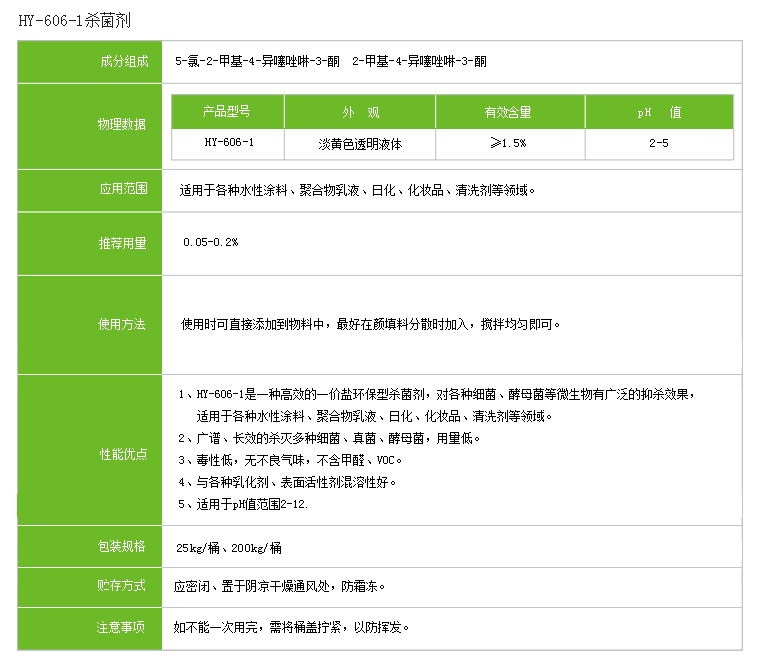760x669 pixels.
Task: Click the 产品型号 column header
Action: point(228,112)
